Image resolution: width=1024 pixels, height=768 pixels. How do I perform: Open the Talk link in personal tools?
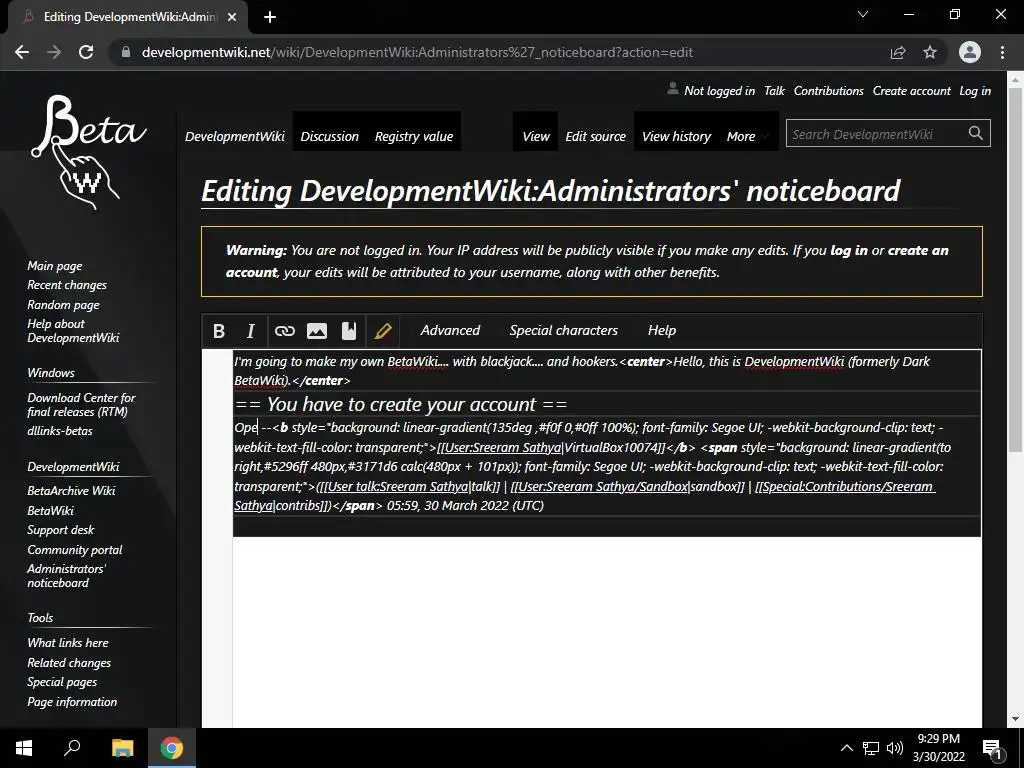coord(774,91)
